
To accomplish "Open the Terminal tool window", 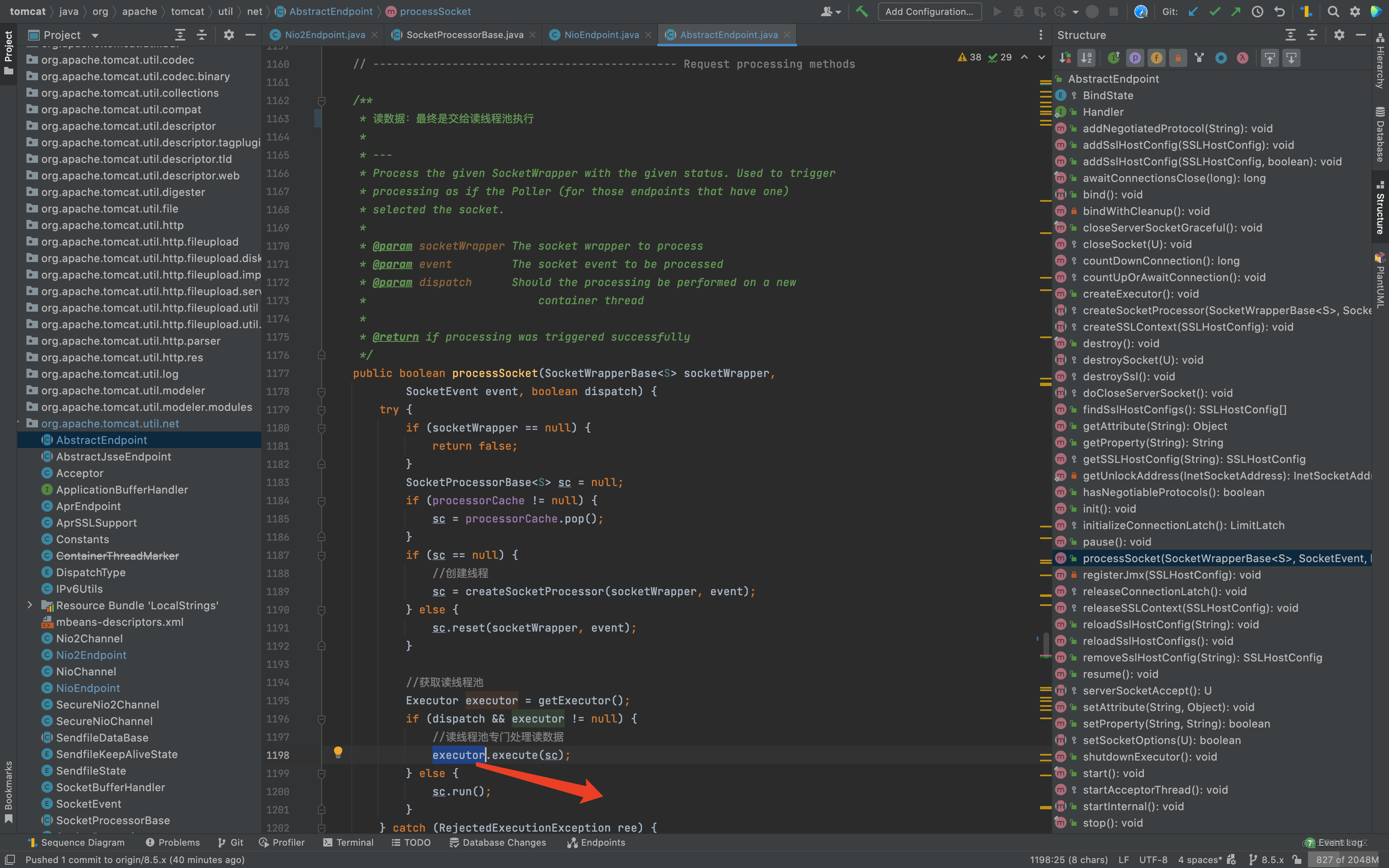I will coord(348,842).
